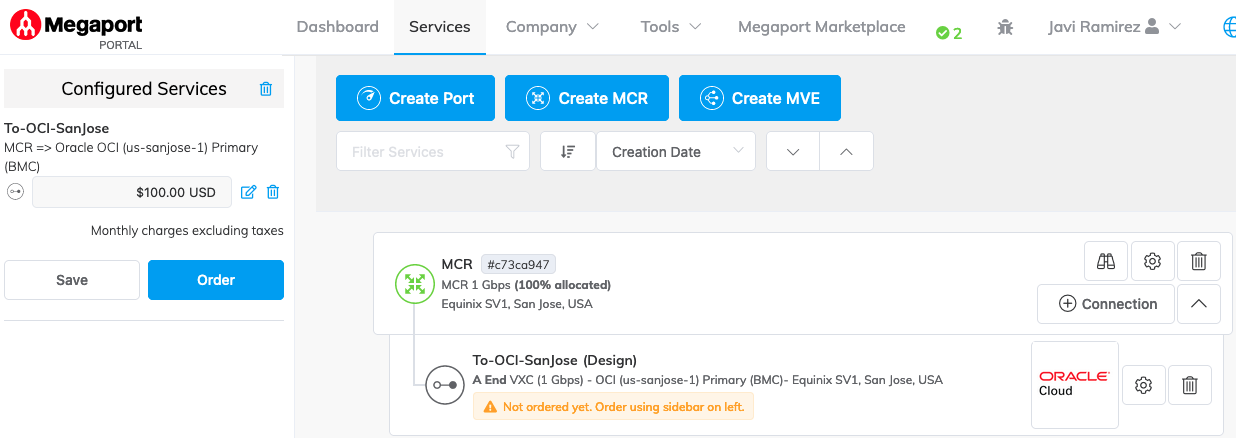Image resolution: width=1236 pixels, height=438 pixels.
Task: Open the Javi Ramirez user menu
Action: coord(1114,27)
